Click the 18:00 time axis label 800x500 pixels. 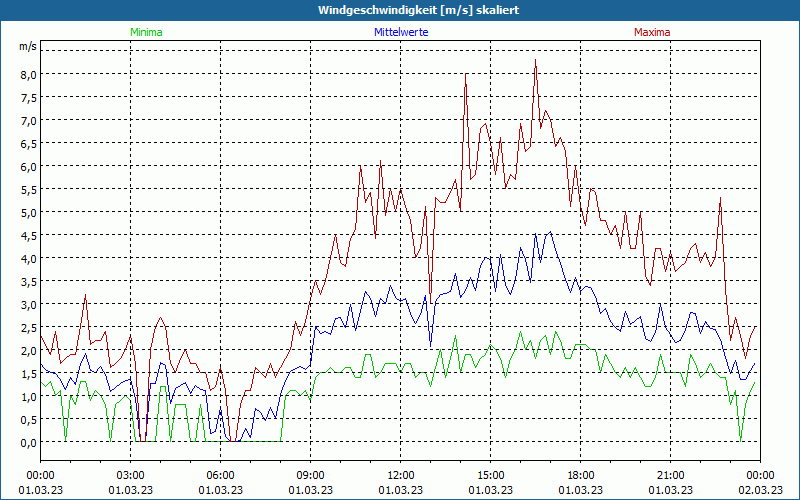tap(581, 476)
